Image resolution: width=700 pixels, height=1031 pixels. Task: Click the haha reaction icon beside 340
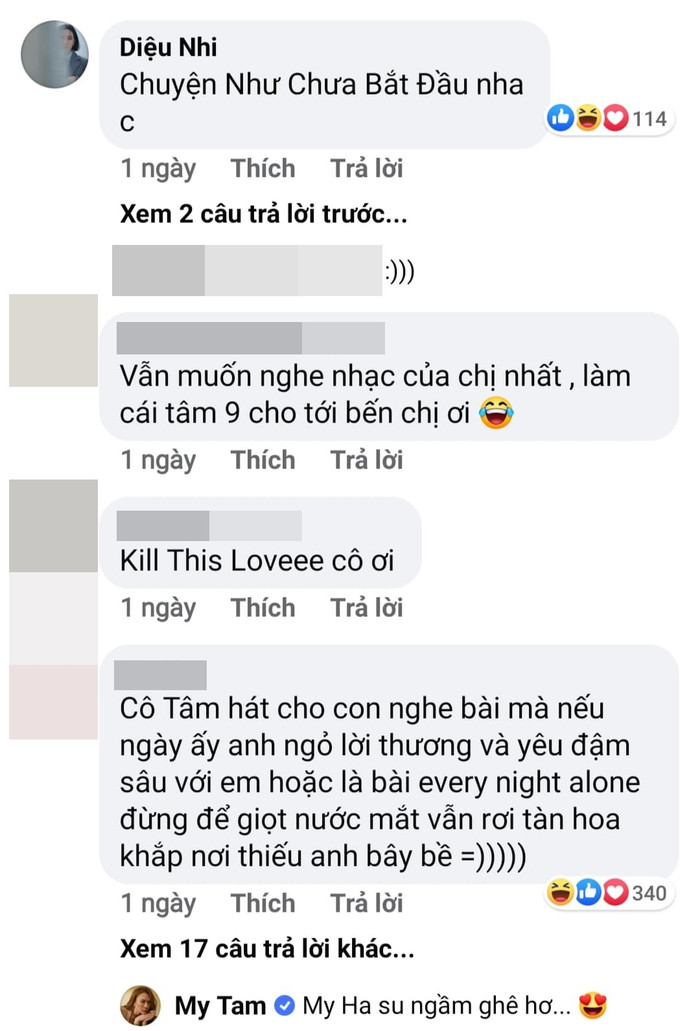pyautogui.click(x=560, y=893)
